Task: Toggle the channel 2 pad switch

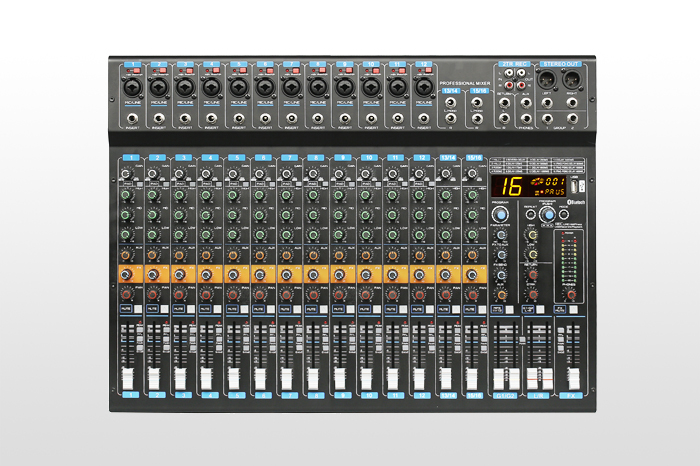Action: 155,185
